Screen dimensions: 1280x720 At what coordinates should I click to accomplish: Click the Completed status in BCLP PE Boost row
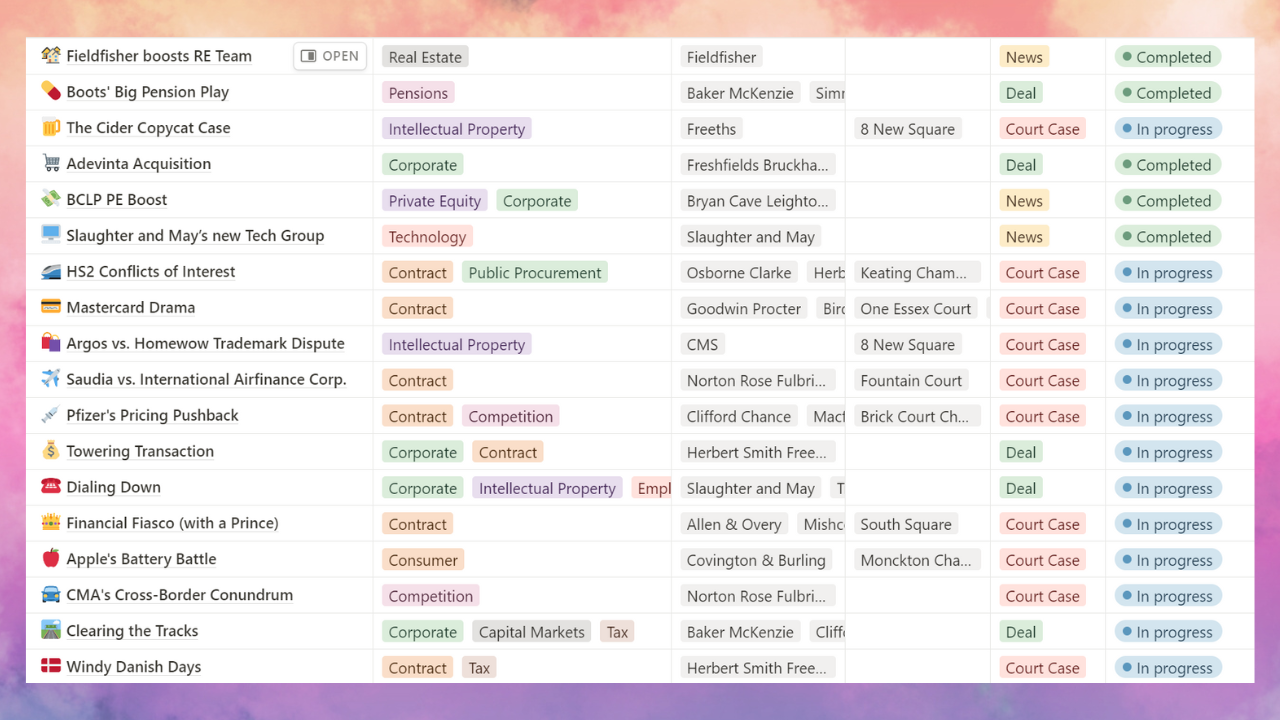tap(1168, 201)
